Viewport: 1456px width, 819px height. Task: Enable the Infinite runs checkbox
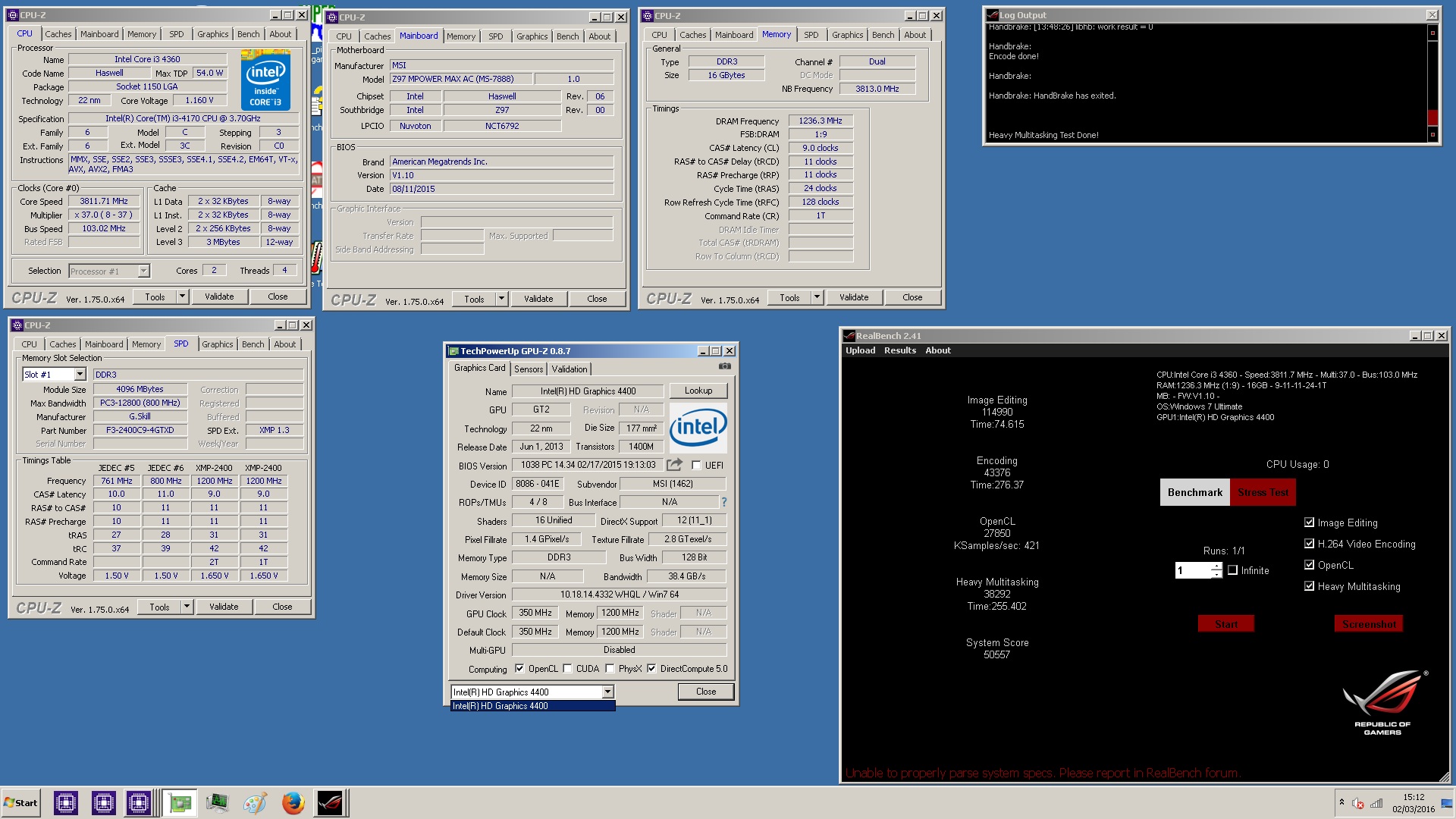pos(1232,570)
